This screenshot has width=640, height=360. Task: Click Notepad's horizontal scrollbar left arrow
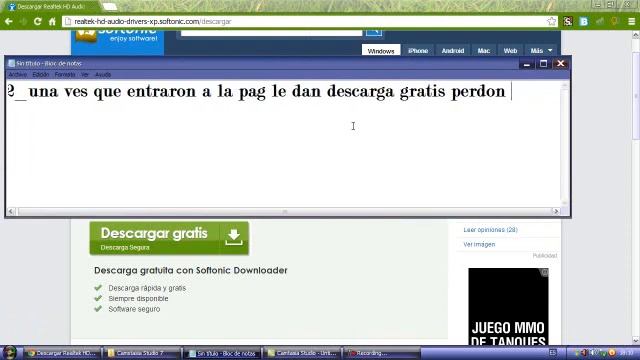(x=11, y=211)
